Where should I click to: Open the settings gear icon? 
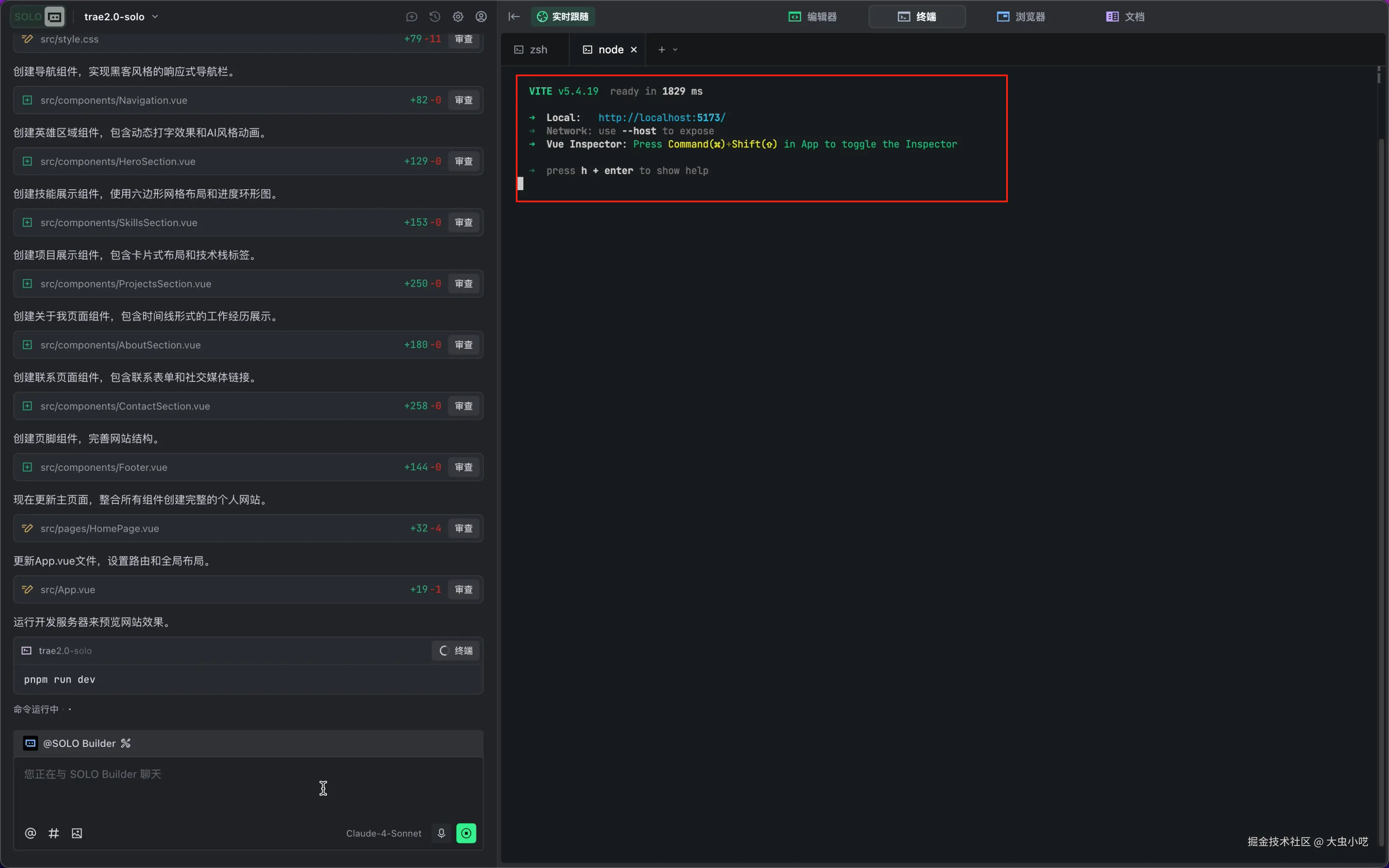point(457,17)
